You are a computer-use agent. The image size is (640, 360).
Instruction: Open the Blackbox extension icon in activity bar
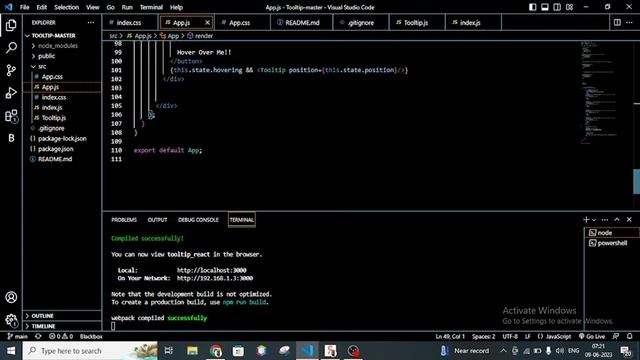pyautogui.click(x=11, y=138)
